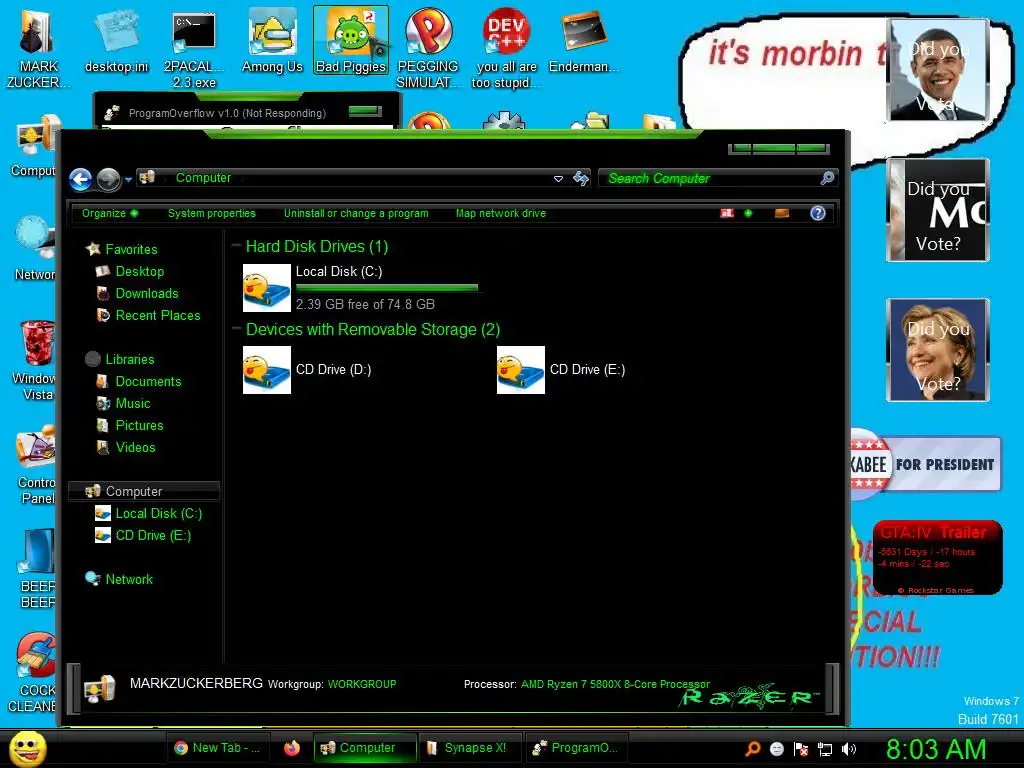Image resolution: width=1024 pixels, height=768 pixels.
Task: Toggle the orange preview pane icon
Action: click(x=782, y=213)
